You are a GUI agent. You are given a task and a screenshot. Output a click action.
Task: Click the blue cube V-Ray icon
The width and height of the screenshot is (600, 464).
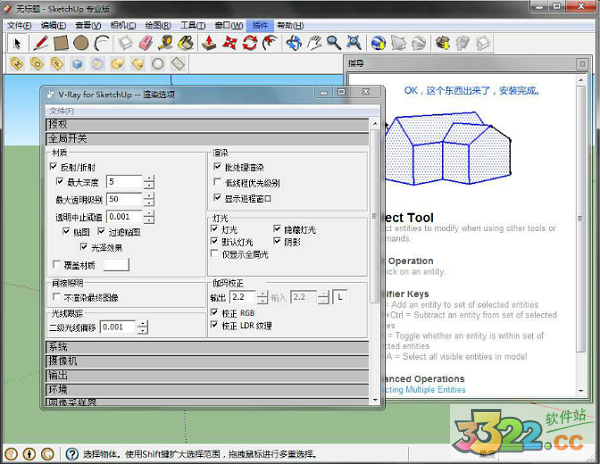pyautogui.click(x=77, y=64)
